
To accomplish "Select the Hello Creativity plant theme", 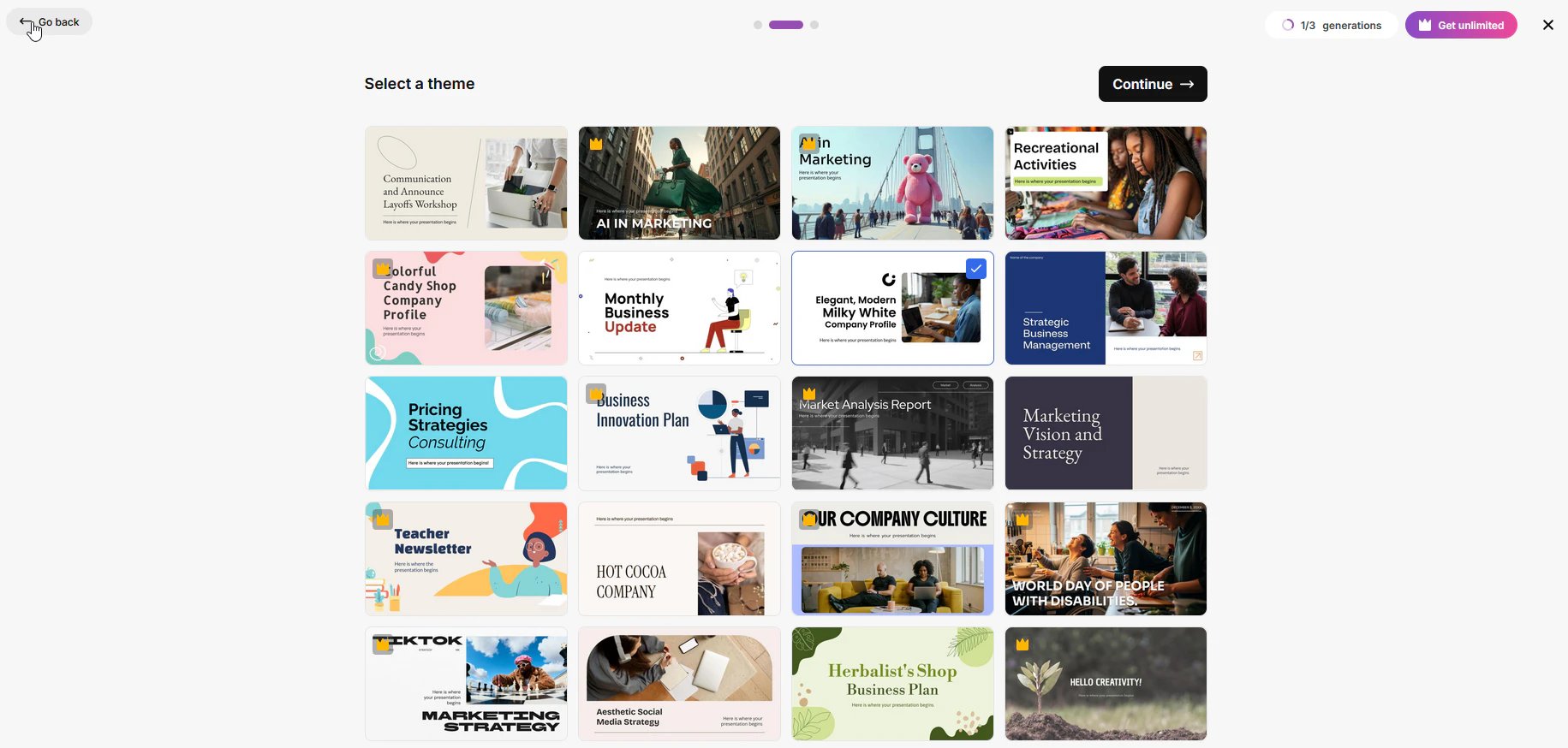I will (x=1106, y=684).
